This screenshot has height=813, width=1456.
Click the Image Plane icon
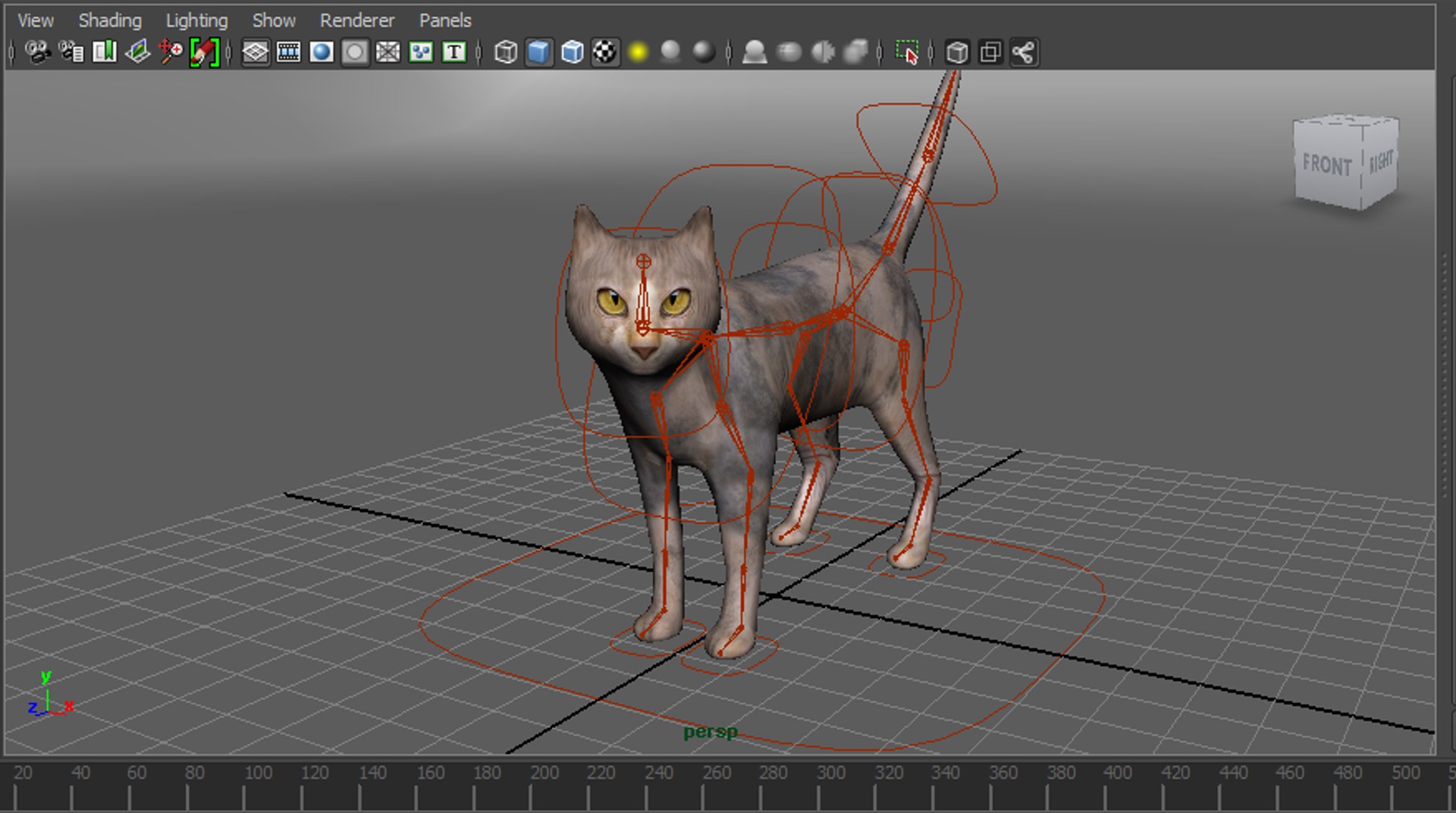click(x=138, y=52)
